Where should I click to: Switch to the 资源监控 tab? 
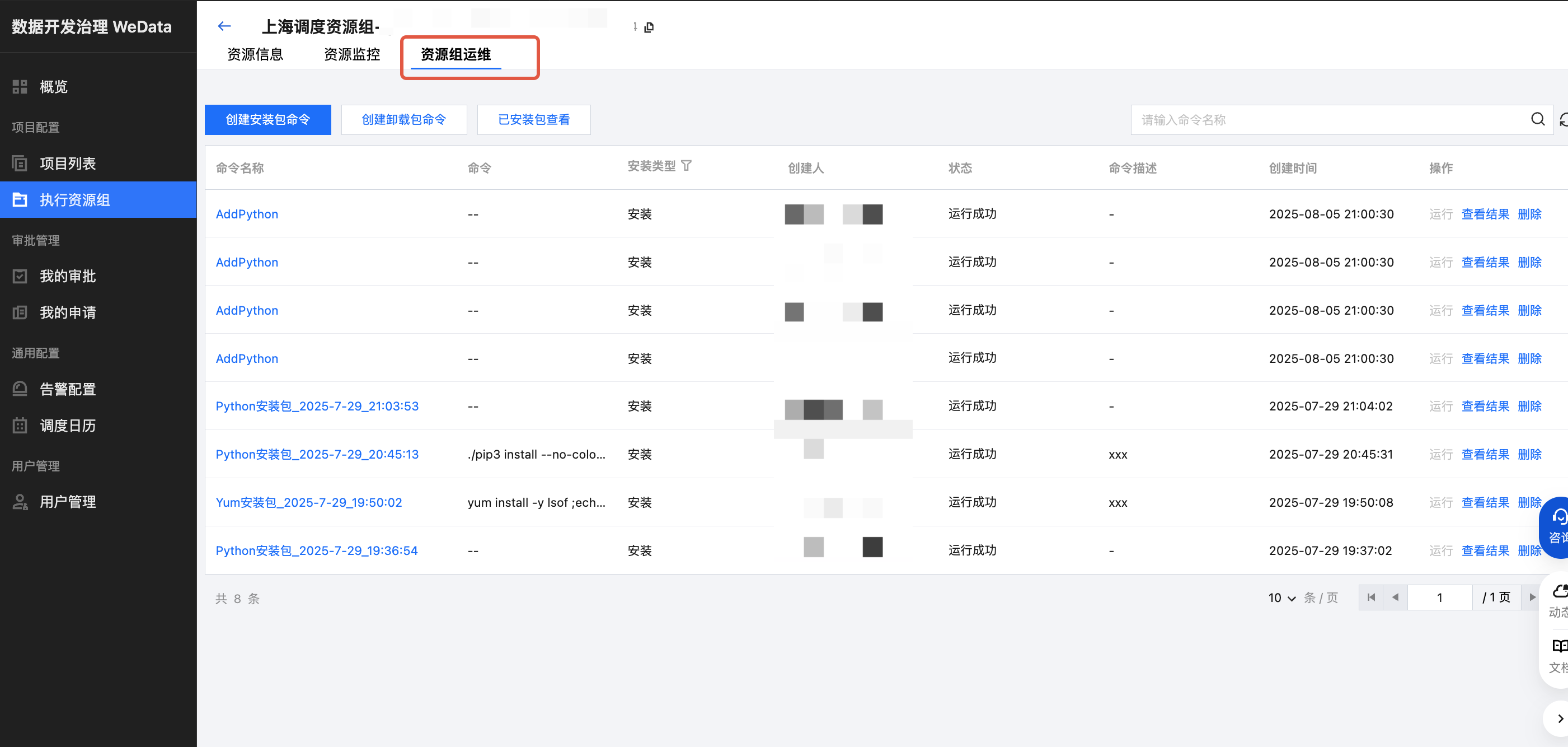click(352, 54)
